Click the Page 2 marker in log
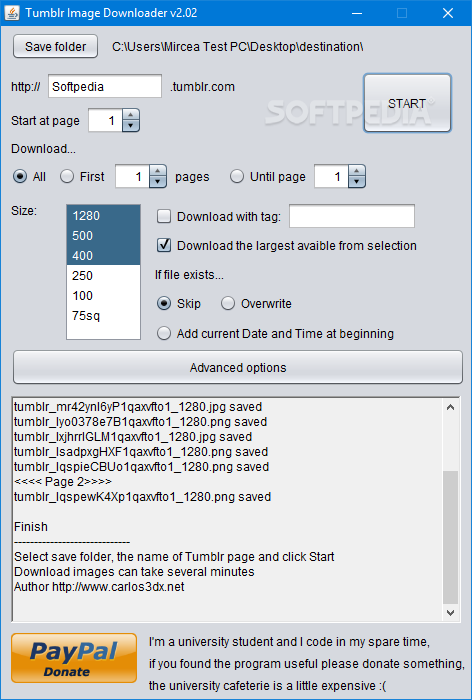 63,482
